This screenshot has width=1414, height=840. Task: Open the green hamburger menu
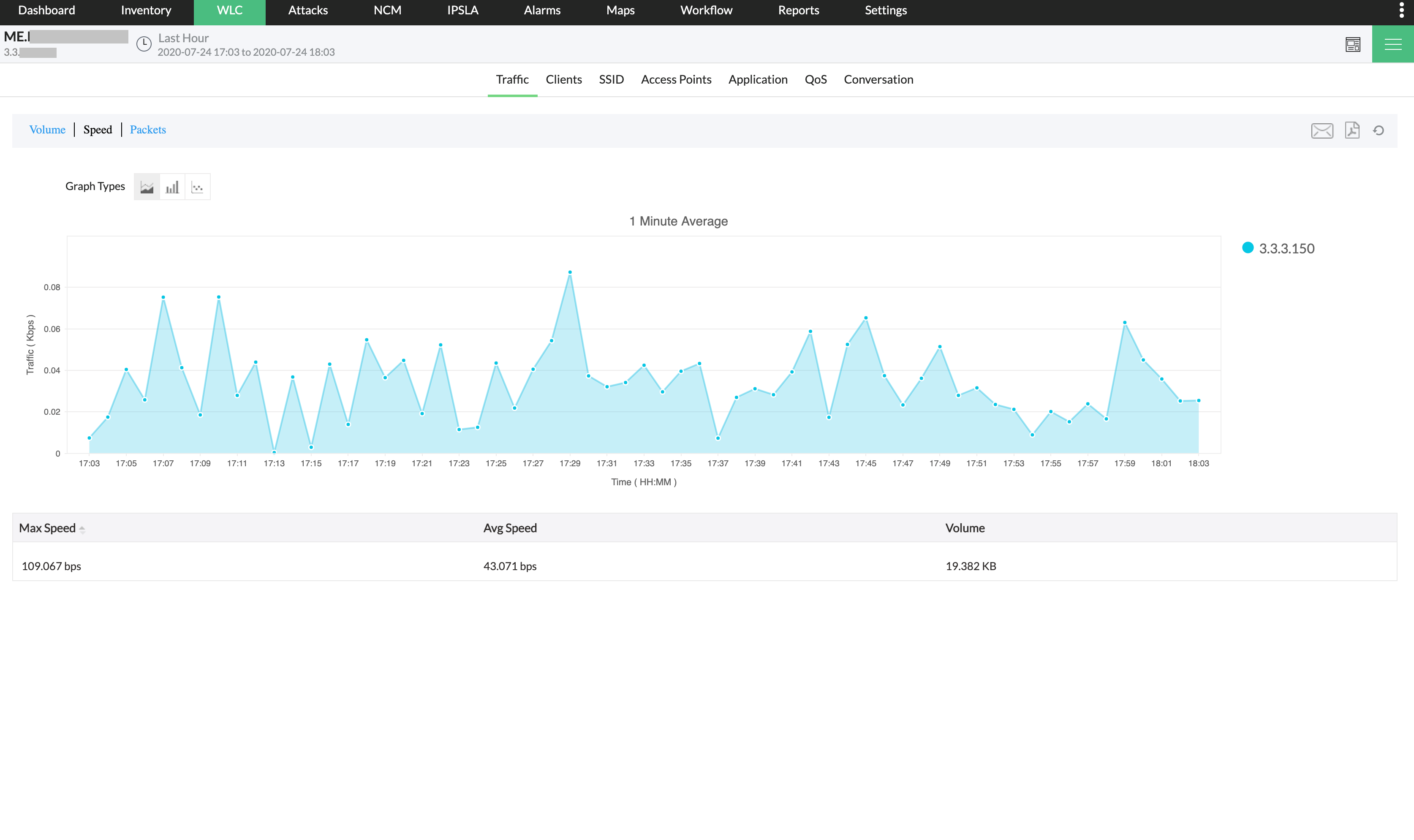click(x=1392, y=44)
